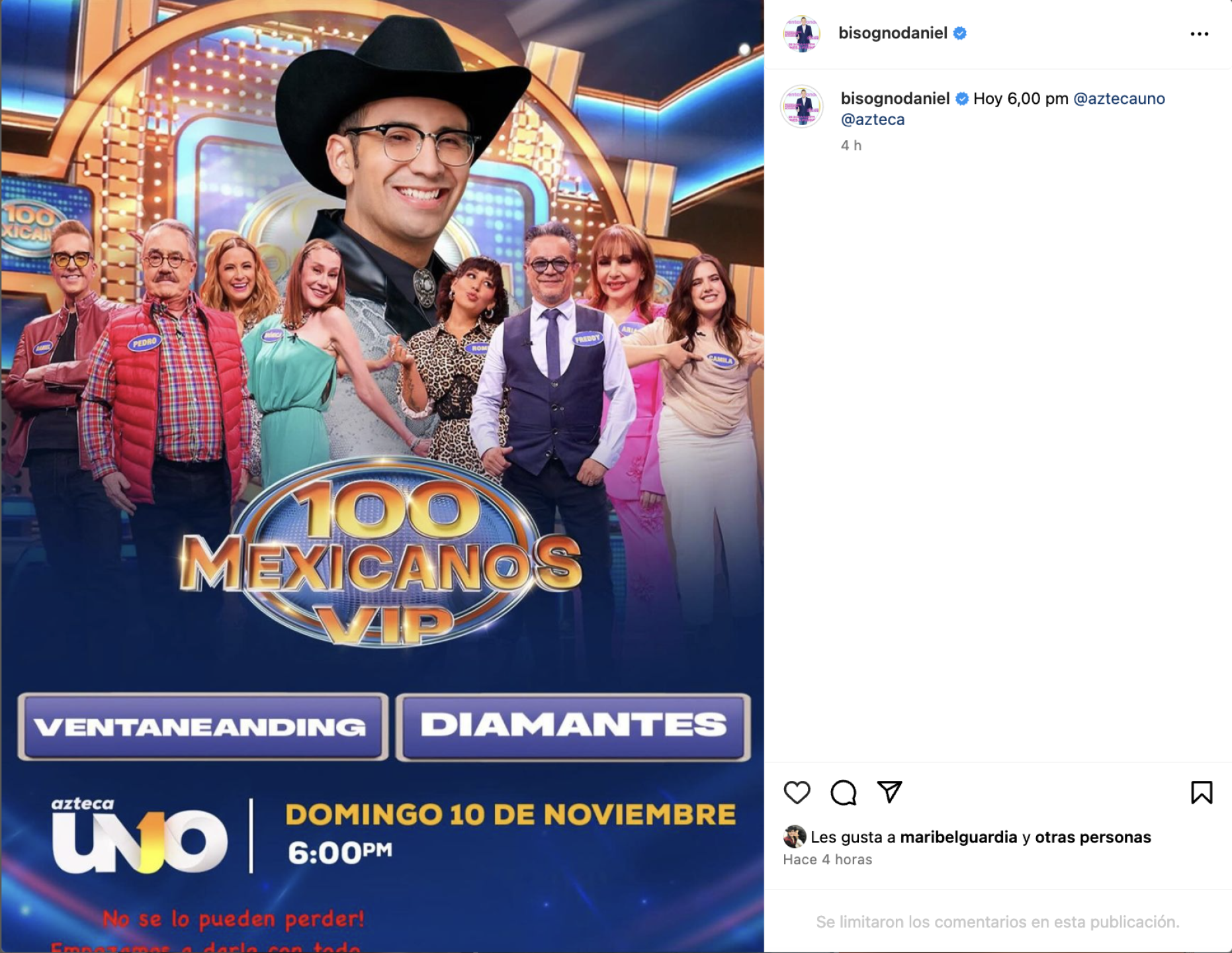Click the 100 Mexicanos VIP poster image
This screenshot has width=1232, height=953.
(382, 476)
